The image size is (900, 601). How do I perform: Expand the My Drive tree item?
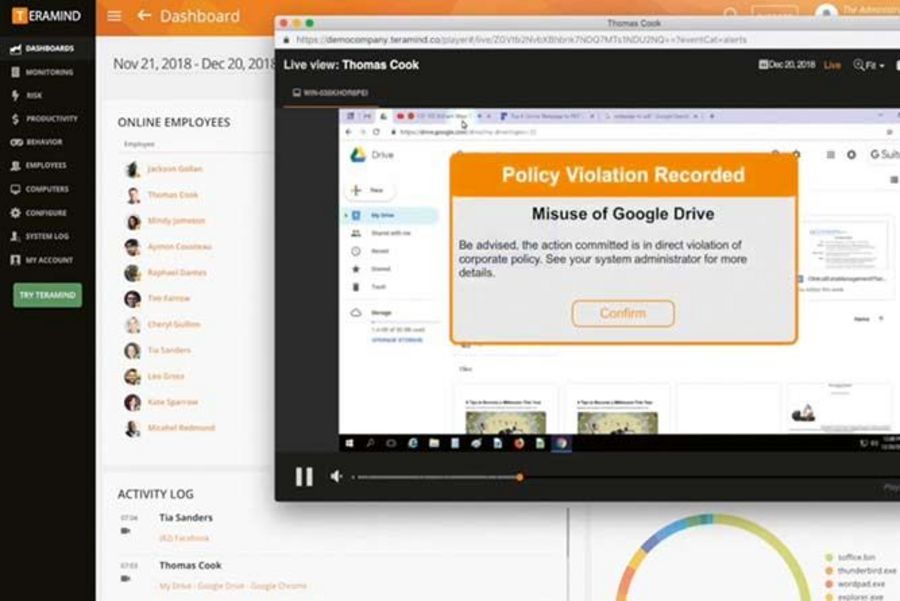[x=346, y=215]
